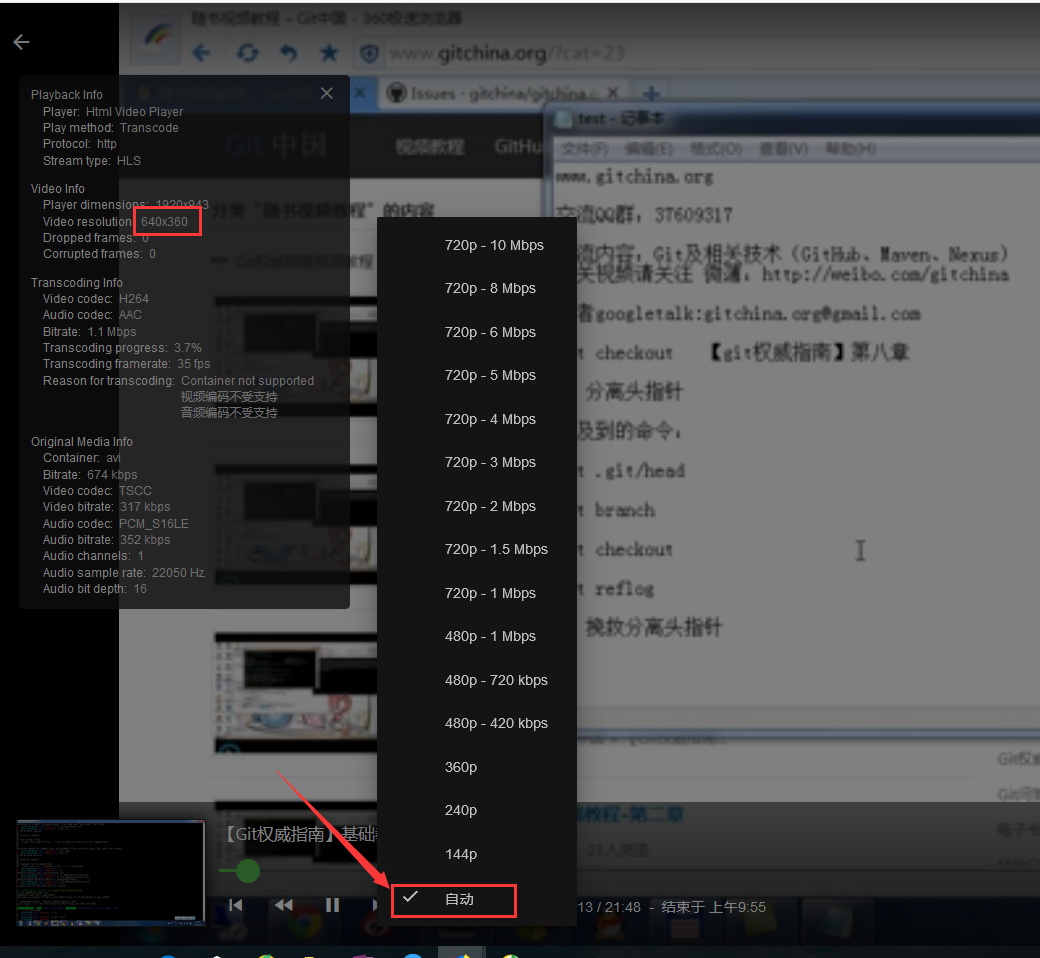
Task: Click the 'Transcoding Info' heading
Action: 76,283
